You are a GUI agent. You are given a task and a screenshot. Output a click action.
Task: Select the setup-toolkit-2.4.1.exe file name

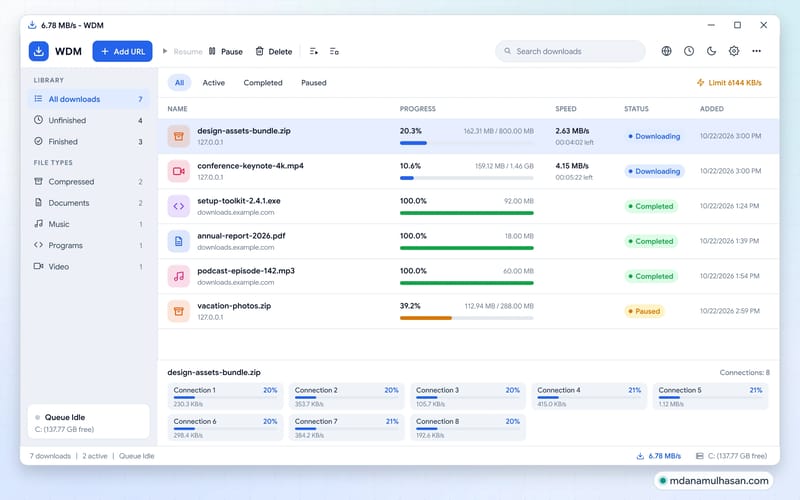(x=239, y=201)
